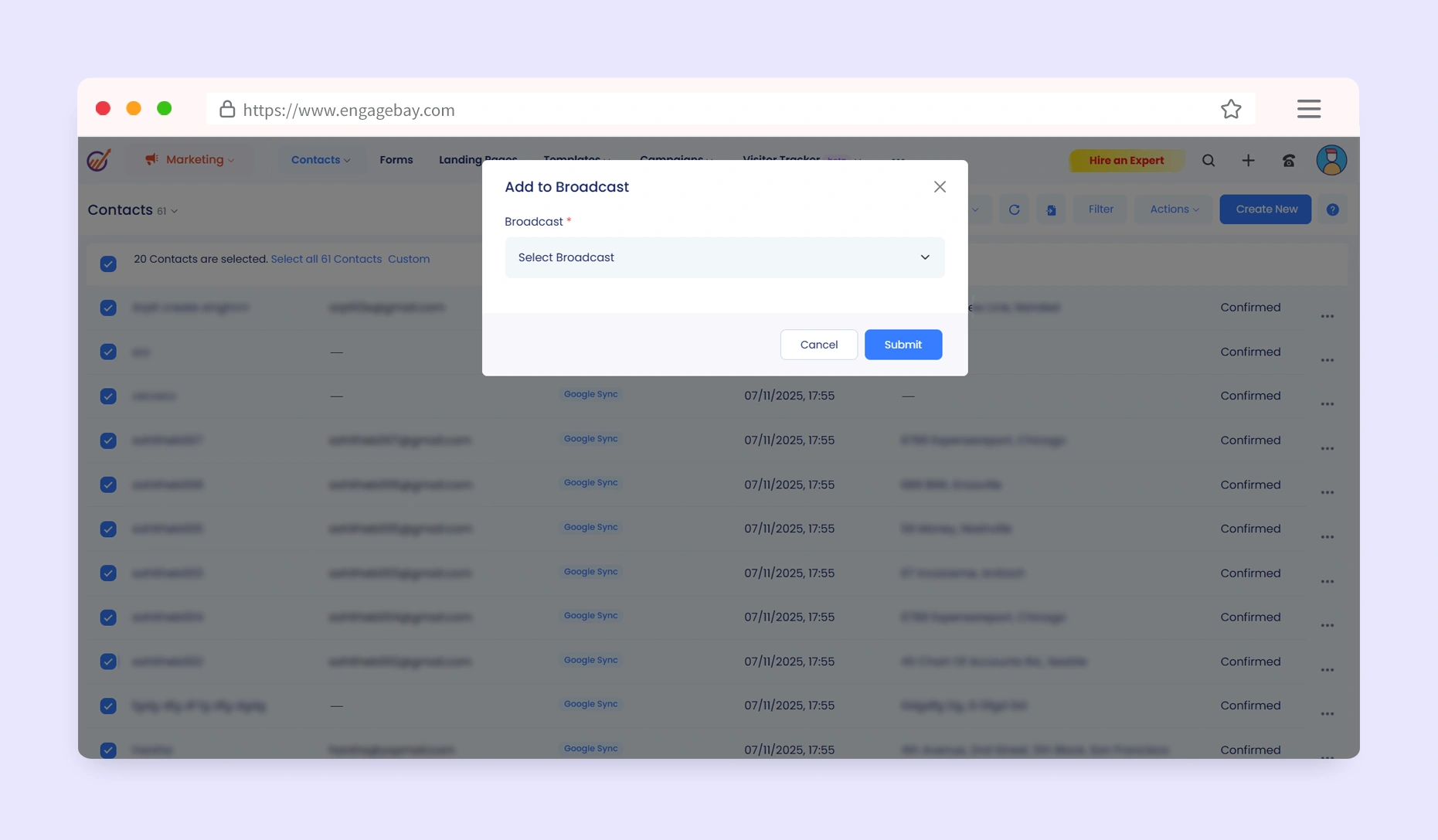Expand the Marketing module dropdown
Screen dimensions: 1438x840
[x=189, y=160]
